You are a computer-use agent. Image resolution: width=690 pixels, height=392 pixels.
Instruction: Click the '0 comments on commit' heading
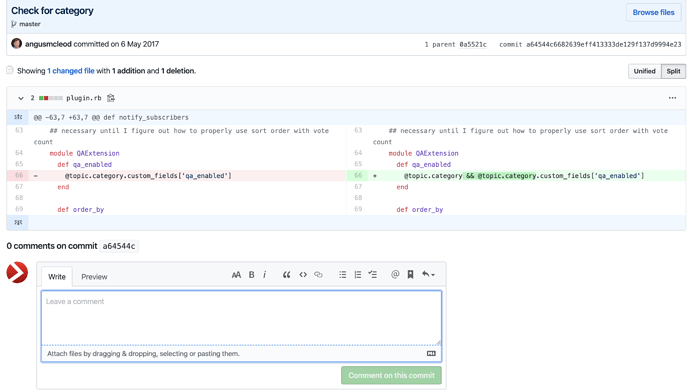(x=52, y=246)
